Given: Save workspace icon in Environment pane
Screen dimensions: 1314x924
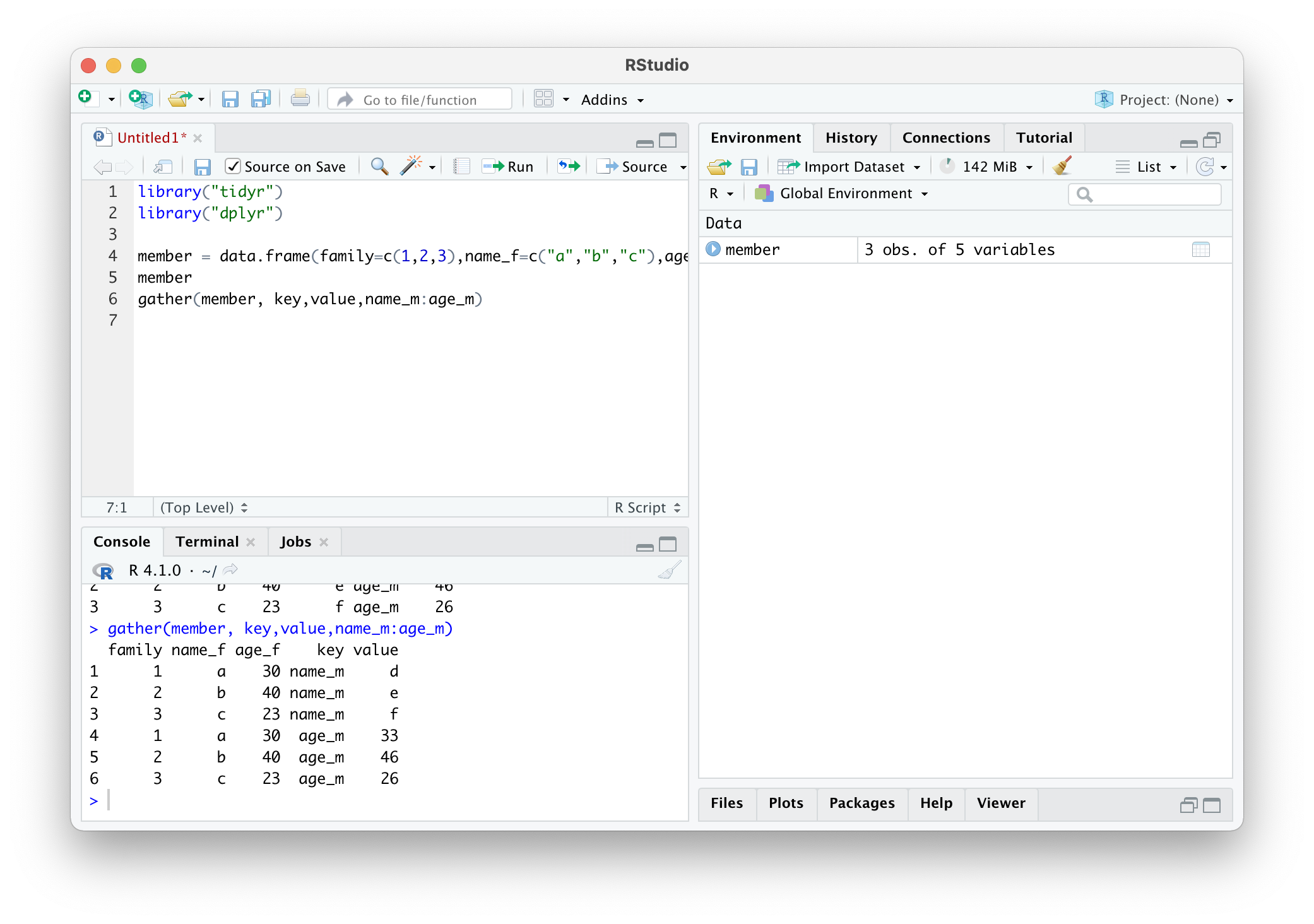Looking at the screenshot, I should pyautogui.click(x=749, y=167).
